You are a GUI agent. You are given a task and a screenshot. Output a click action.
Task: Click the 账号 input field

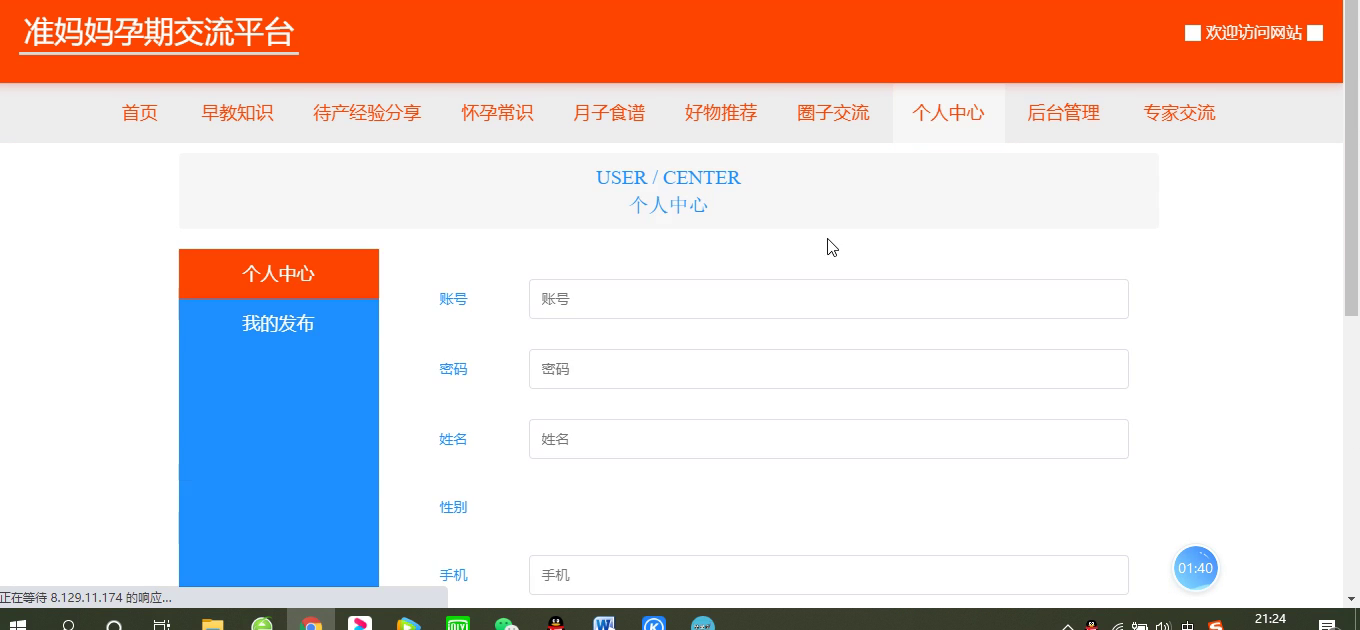tap(828, 299)
